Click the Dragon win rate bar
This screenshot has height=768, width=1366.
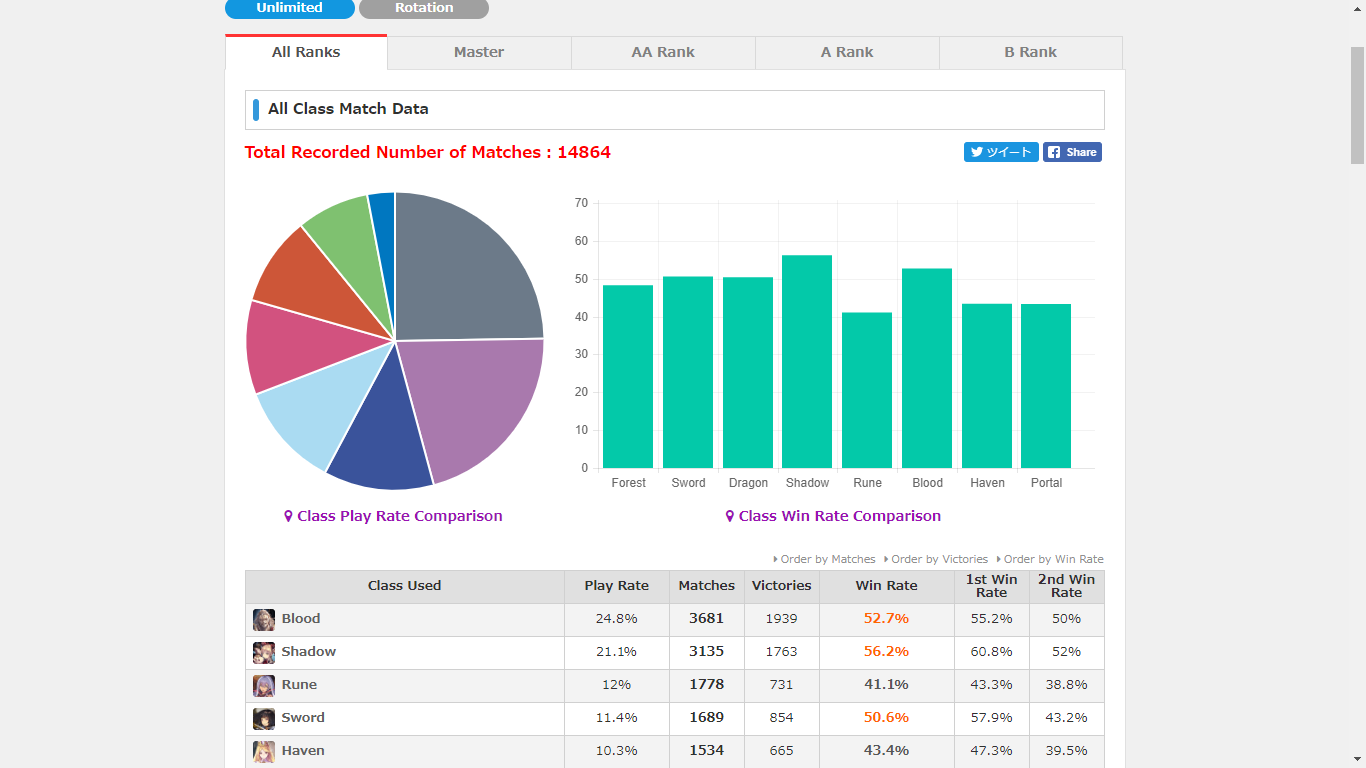[748, 373]
